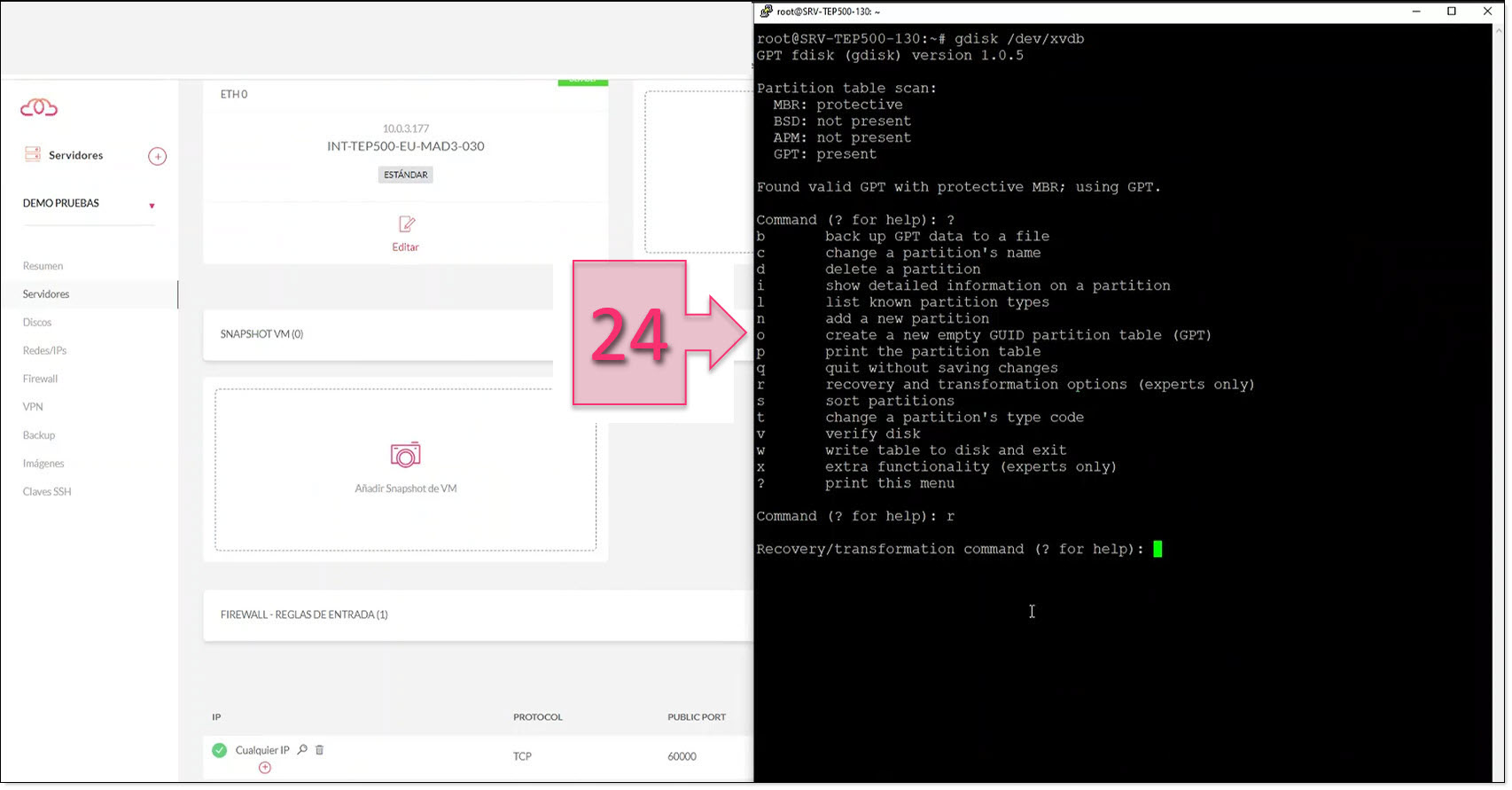Open Claves SSH in the sidebar
The image size is (1512, 790).
[x=47, y=492]
